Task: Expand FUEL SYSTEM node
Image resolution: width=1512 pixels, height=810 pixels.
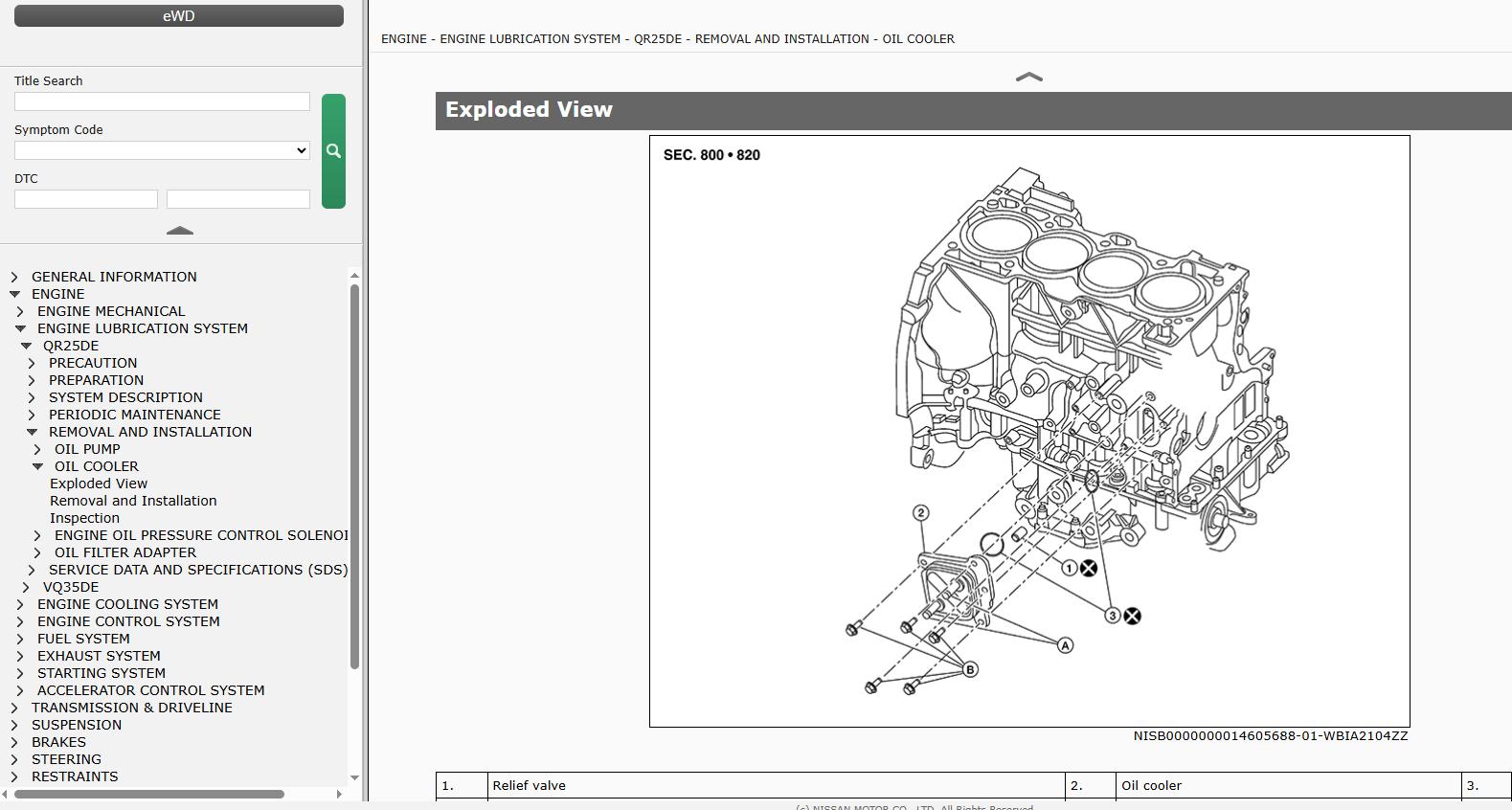Action: (20, 639)
